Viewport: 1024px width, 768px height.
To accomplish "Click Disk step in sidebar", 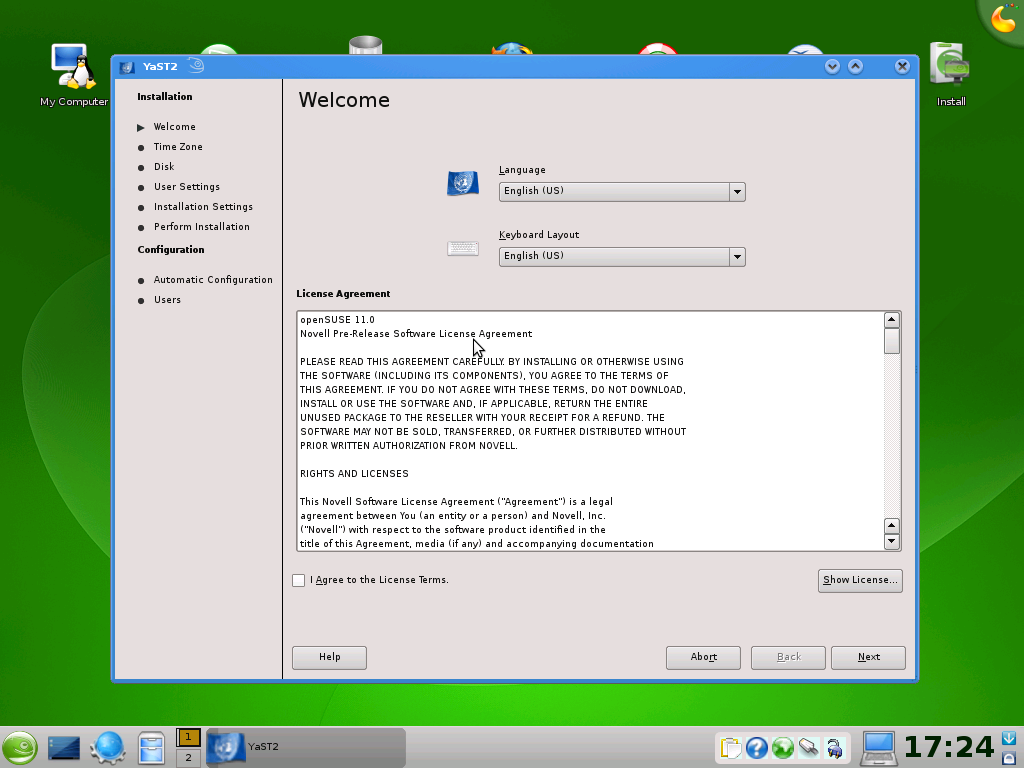I will (164, 167).
